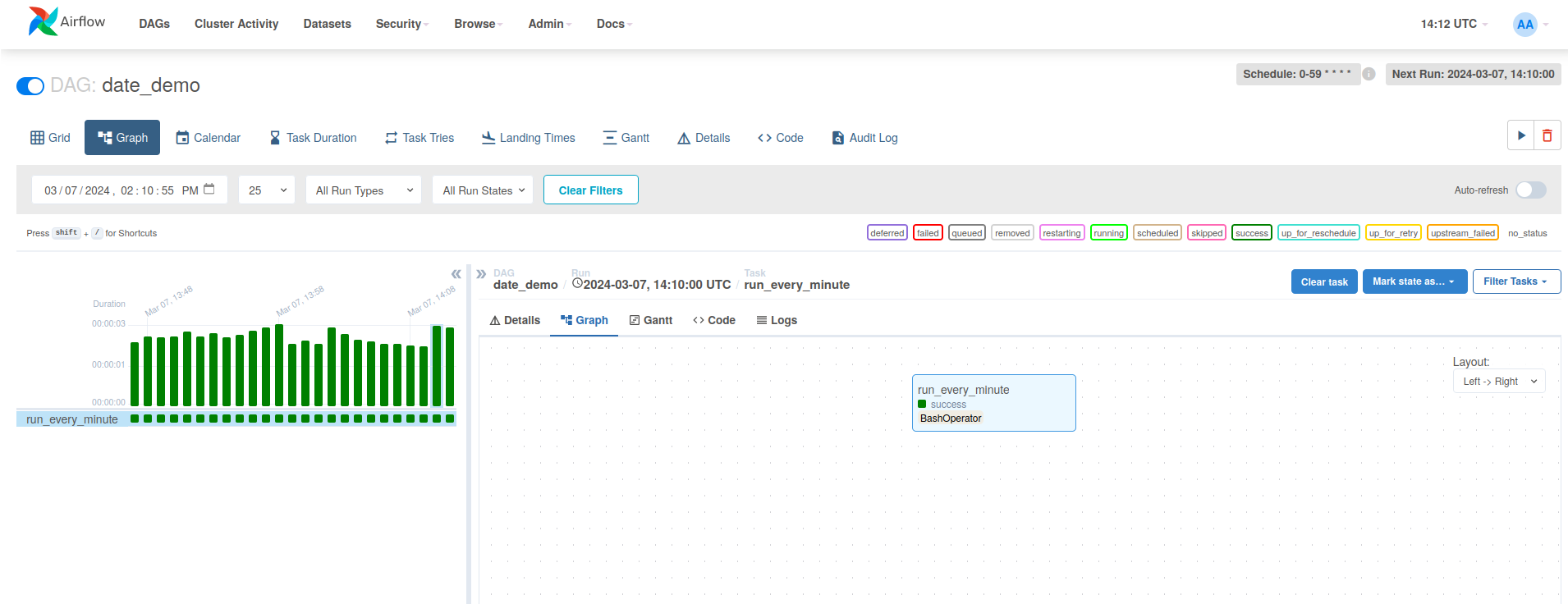The width and height of the screenshot is (1568, 604).
Task: Enable the Auto-refresh toggle
Action: pos(1530,190)
